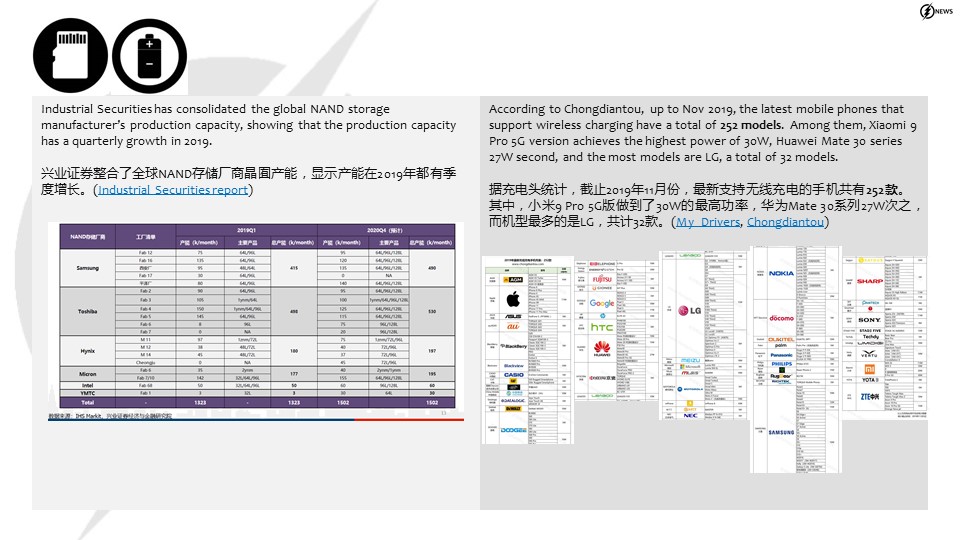Click the LG logo in charging list
The width and height of the screenshot is (960, 540).
click(689, 310)
